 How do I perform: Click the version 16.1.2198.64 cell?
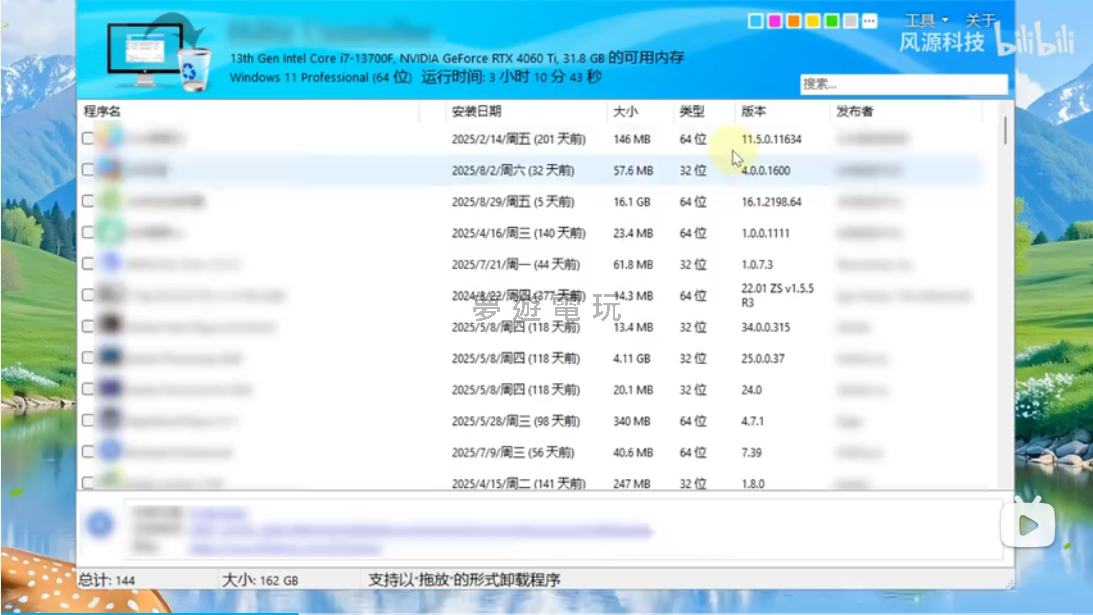coord(771,202)
